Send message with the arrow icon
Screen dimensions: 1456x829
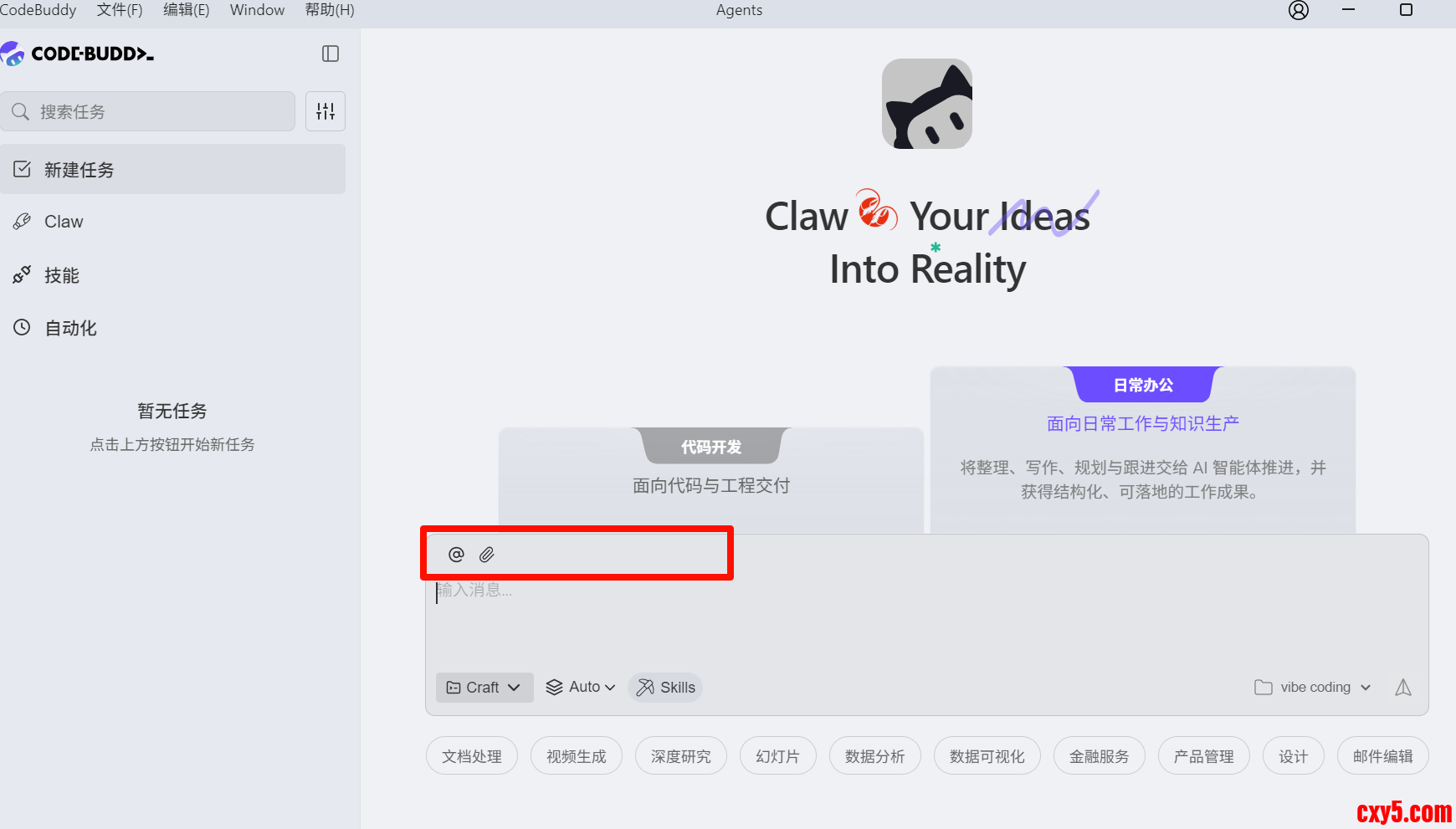tap(1403, 688)
